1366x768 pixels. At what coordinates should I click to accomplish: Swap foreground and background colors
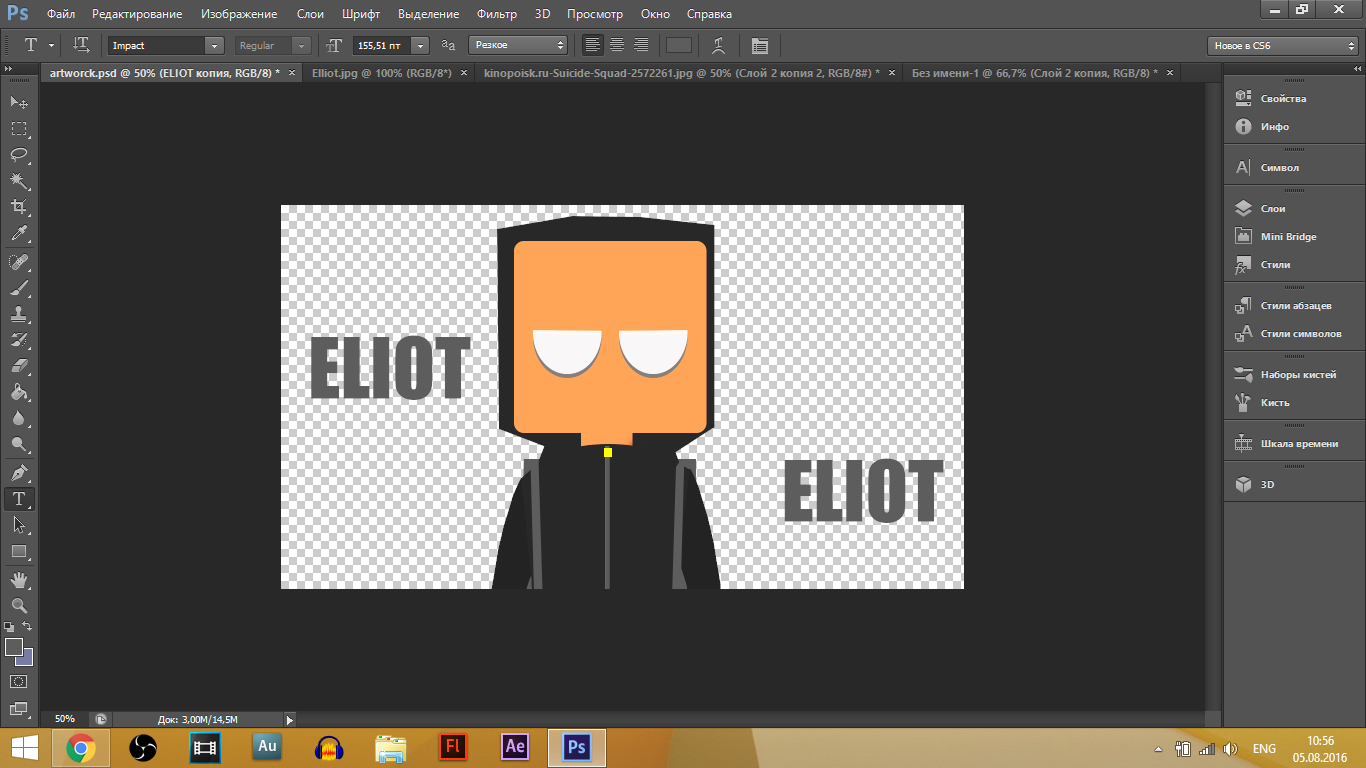point(28,627)
